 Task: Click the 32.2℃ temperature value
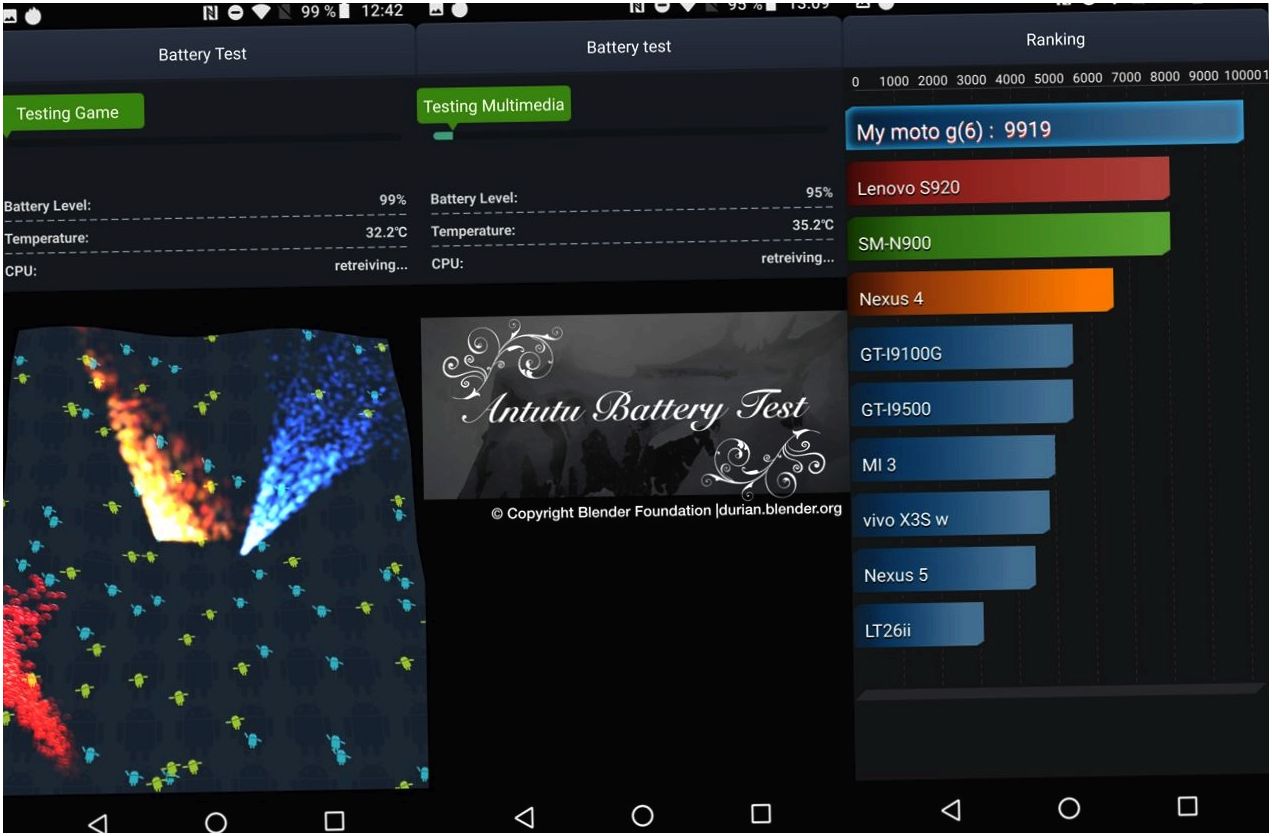point(386,233)
